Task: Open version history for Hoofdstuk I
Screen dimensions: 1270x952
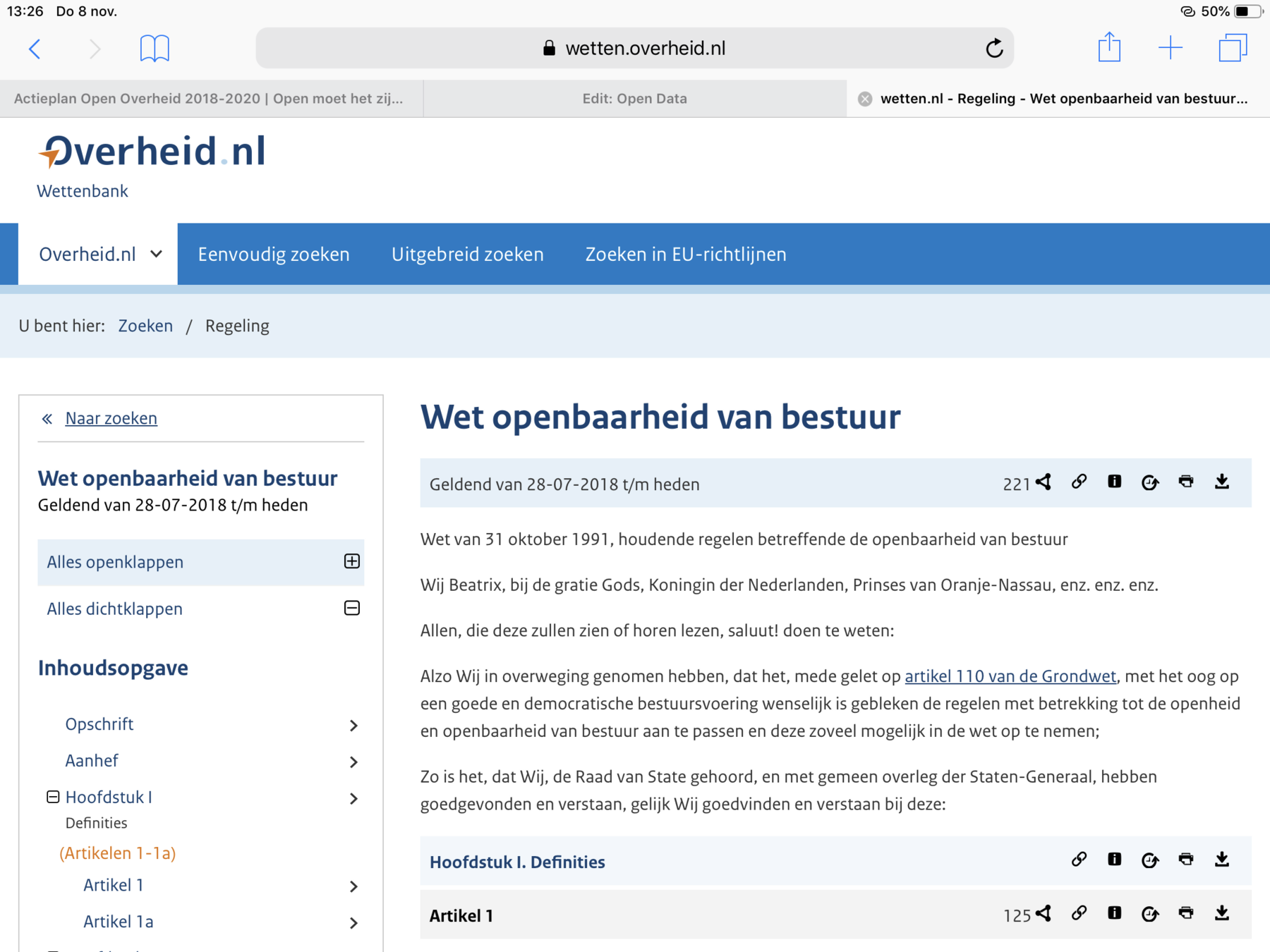Action: tap(1150, 860)
